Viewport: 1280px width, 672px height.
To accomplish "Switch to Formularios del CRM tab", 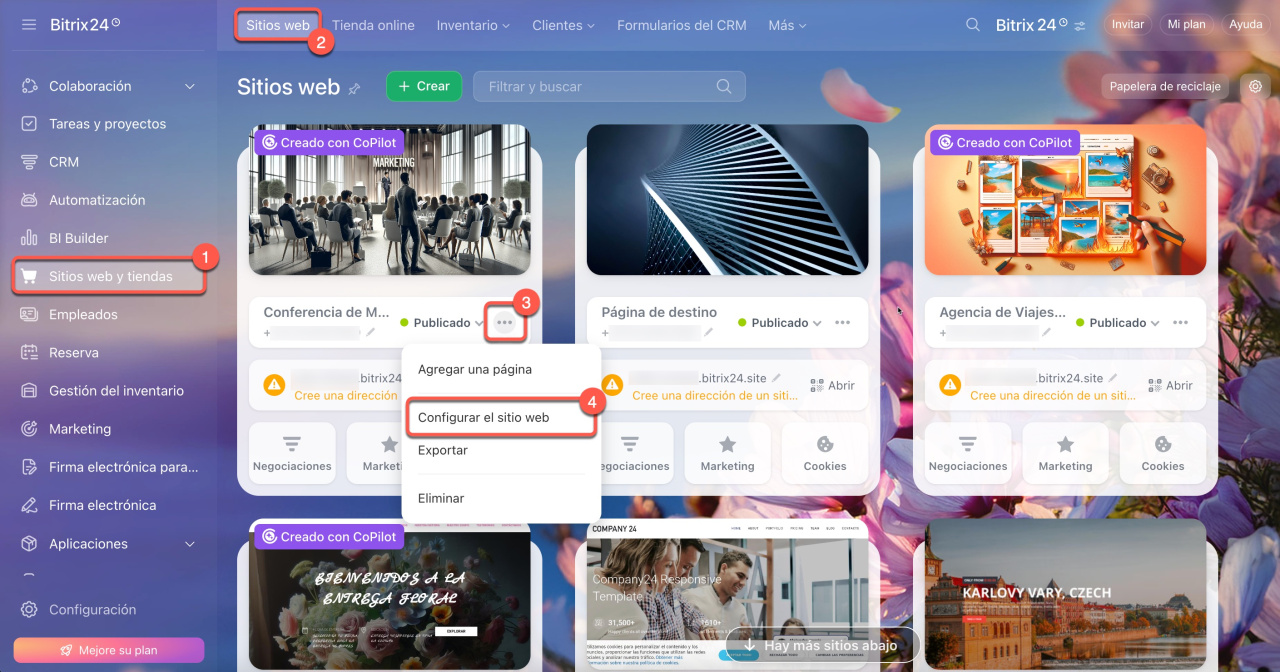I will tap(682, 25).
